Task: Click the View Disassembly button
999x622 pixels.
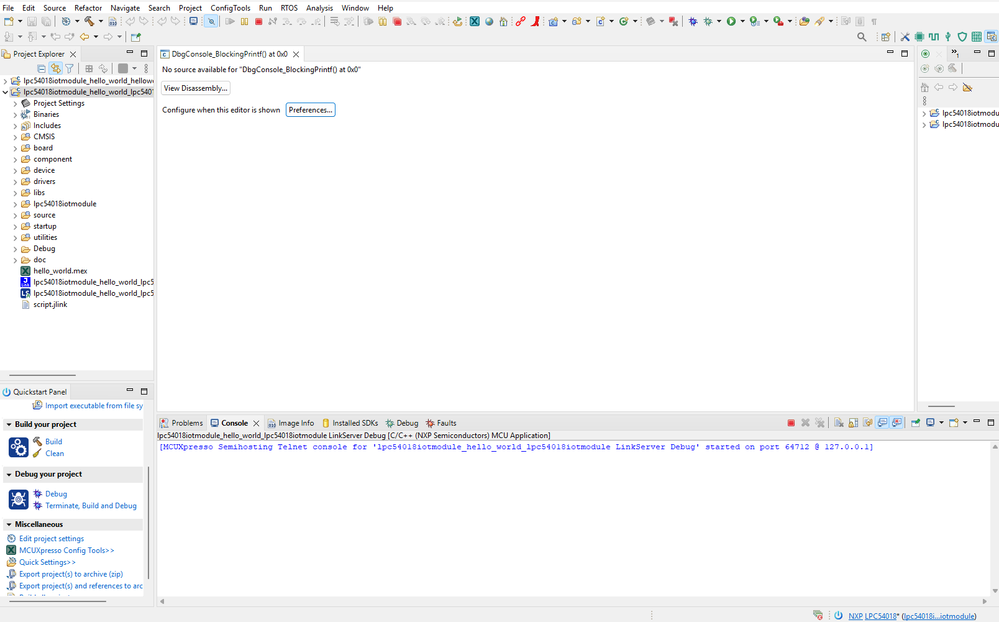Action: [196, 88]
